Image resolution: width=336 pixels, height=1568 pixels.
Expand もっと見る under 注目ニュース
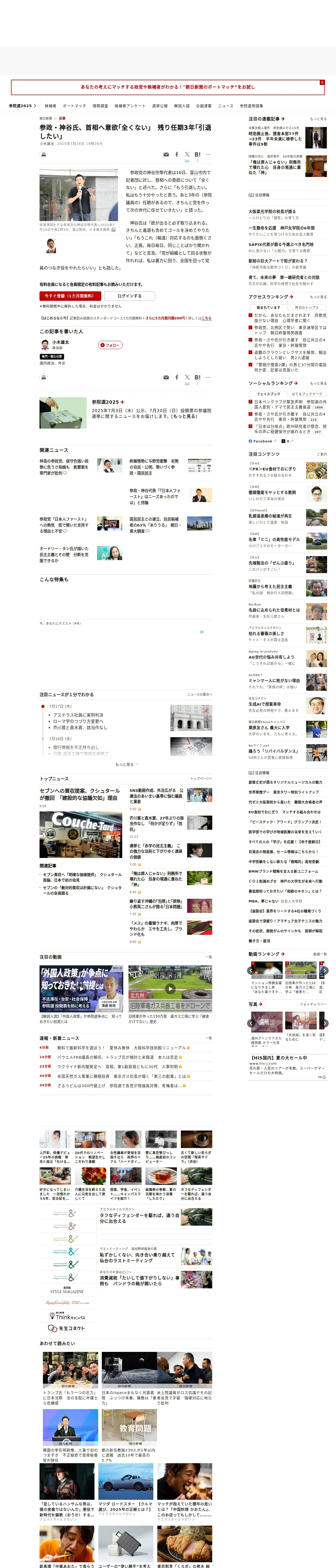point(127,764)
